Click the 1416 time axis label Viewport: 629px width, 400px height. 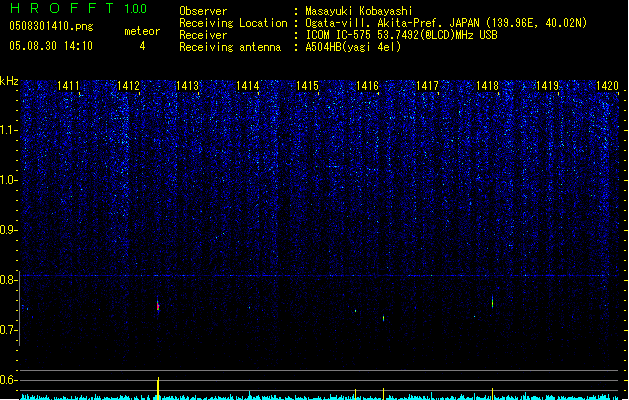[x=367, y=86]
